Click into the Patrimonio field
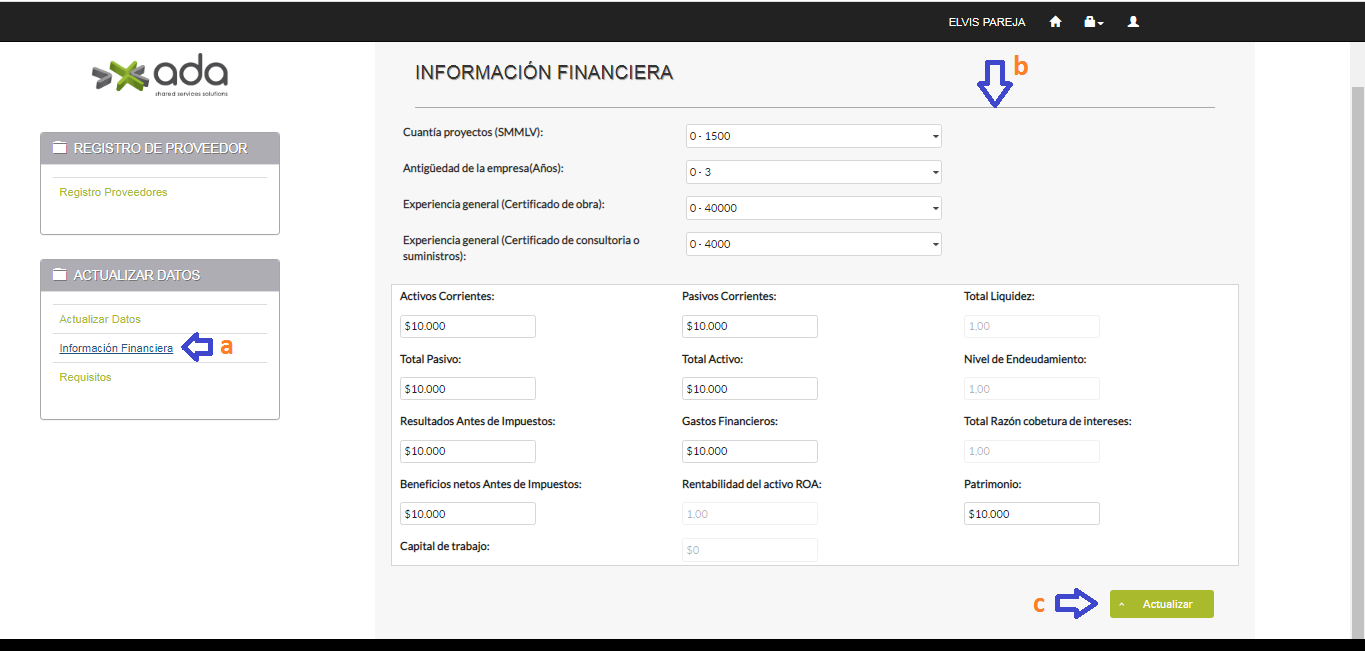 tap(1031, 514)
